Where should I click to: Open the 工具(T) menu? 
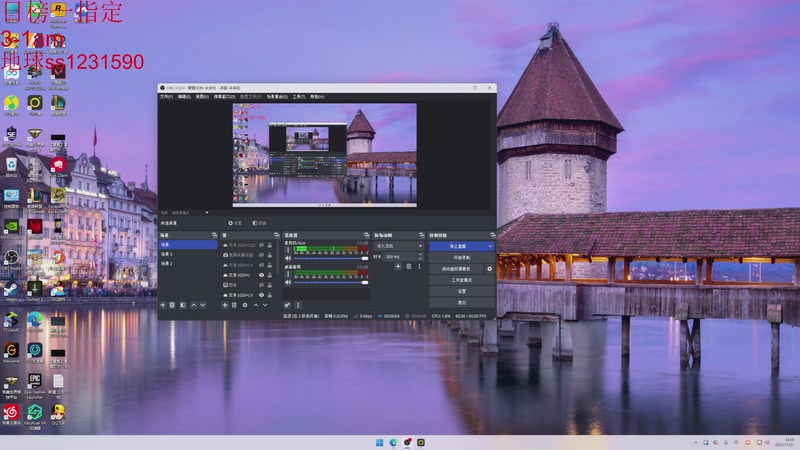pos(298,97)
